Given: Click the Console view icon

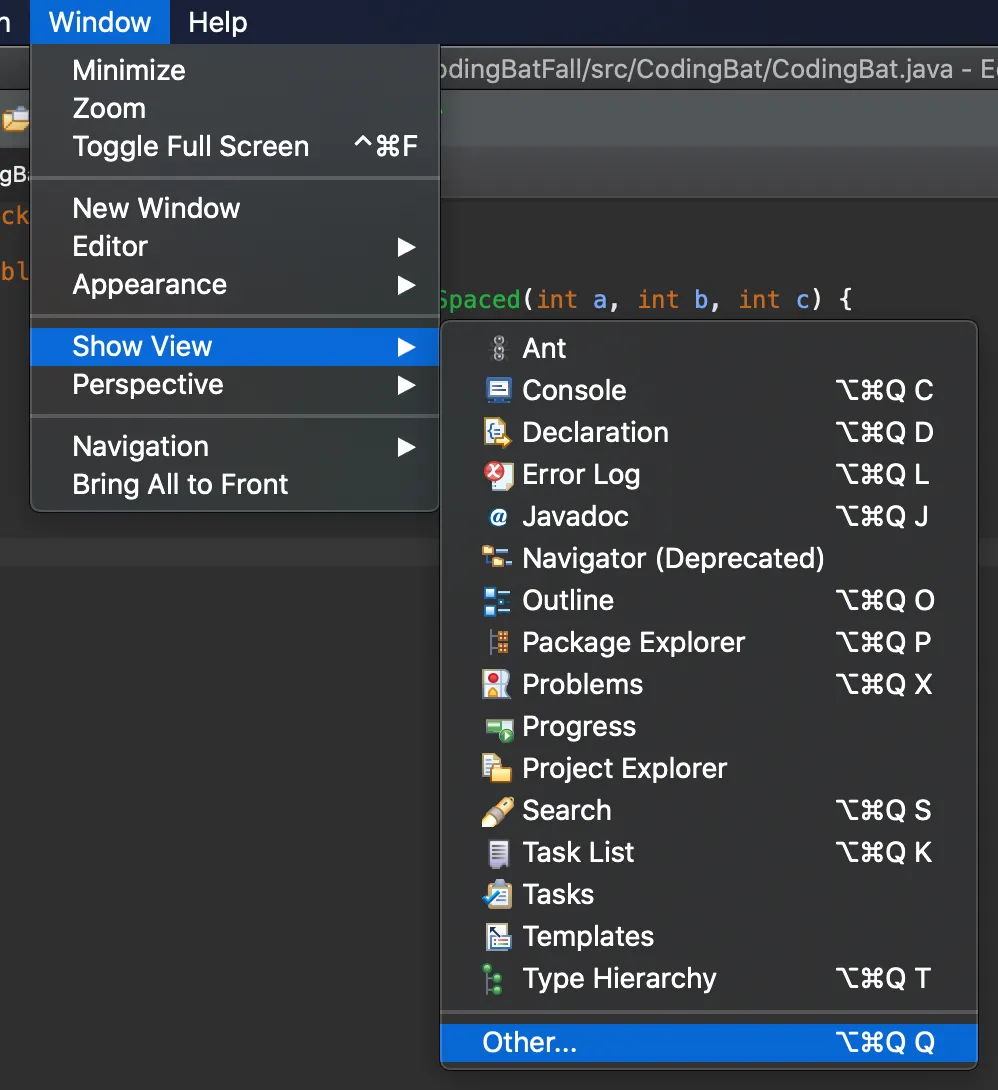Looking at the screenshot, I should pos(497,390).
